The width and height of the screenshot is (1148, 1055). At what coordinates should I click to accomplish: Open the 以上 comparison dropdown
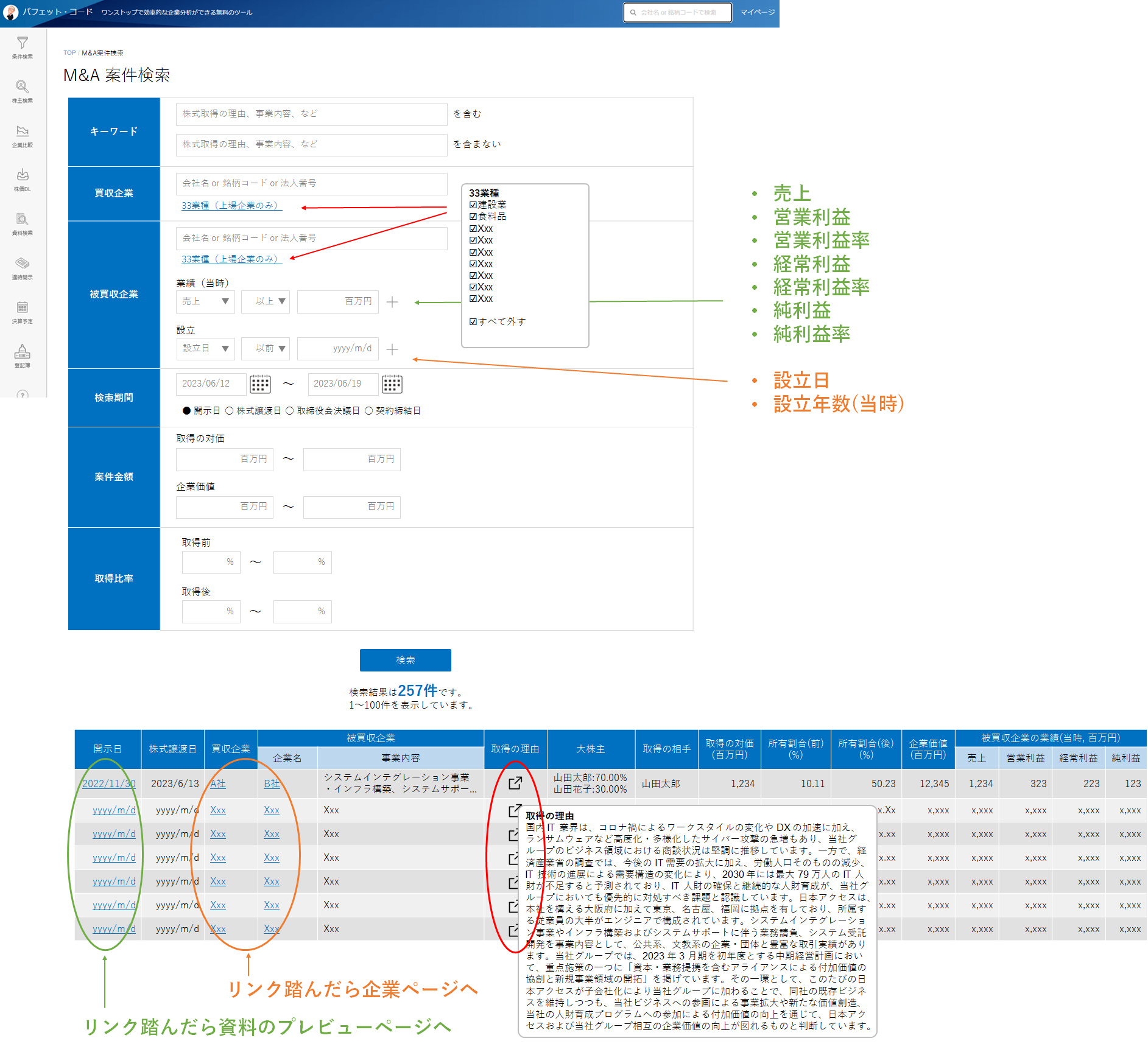[x=266, y=301]
